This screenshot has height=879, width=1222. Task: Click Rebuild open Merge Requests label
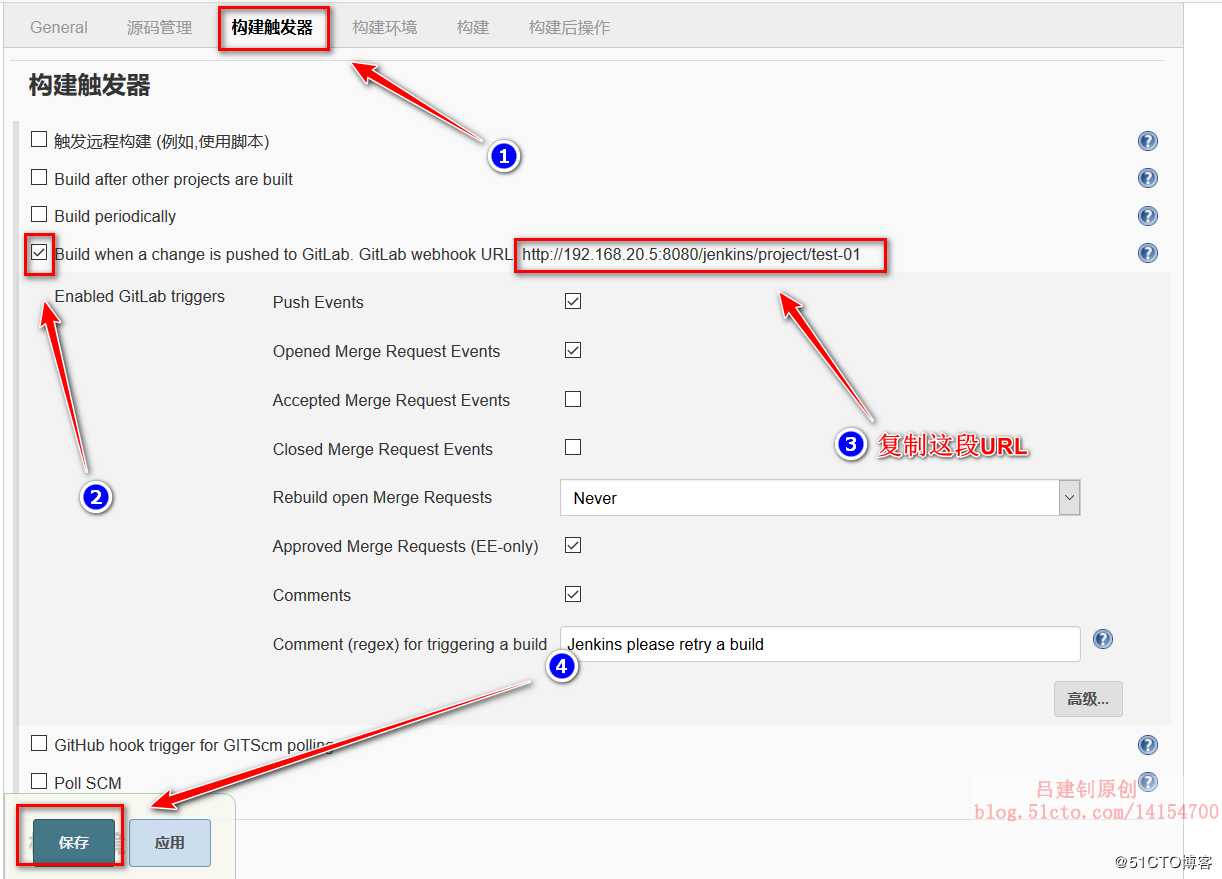382,498
